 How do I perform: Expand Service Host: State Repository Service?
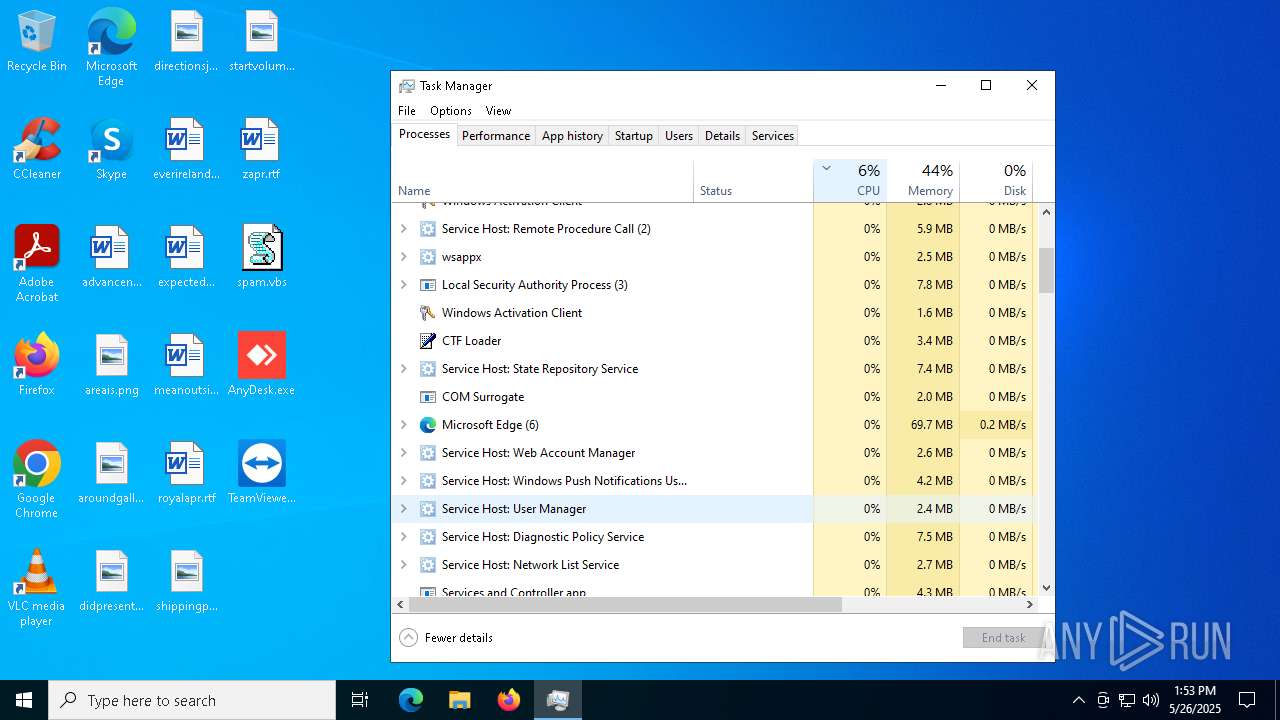point(404,369)
